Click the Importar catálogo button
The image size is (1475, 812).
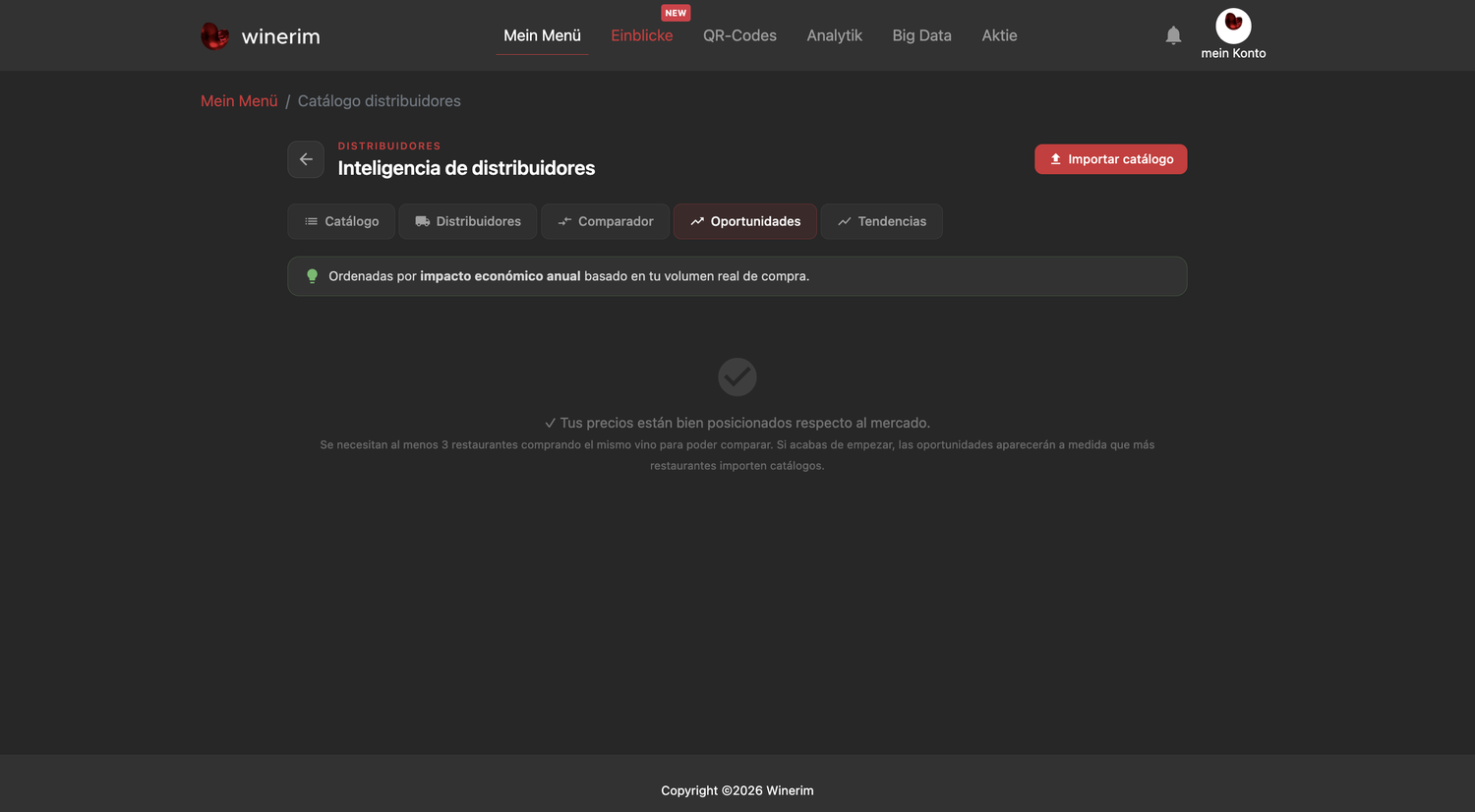[1110, 159]
